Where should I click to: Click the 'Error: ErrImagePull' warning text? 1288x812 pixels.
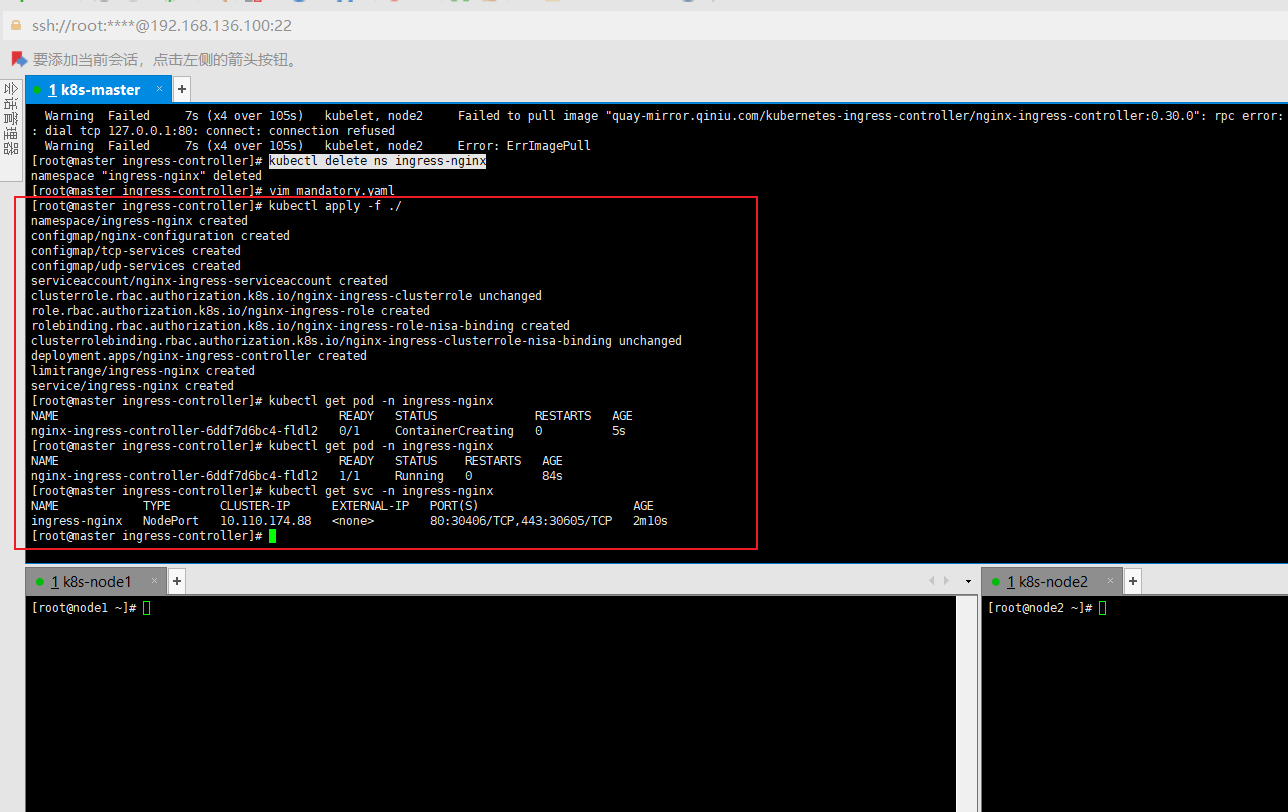click(524, 146)
